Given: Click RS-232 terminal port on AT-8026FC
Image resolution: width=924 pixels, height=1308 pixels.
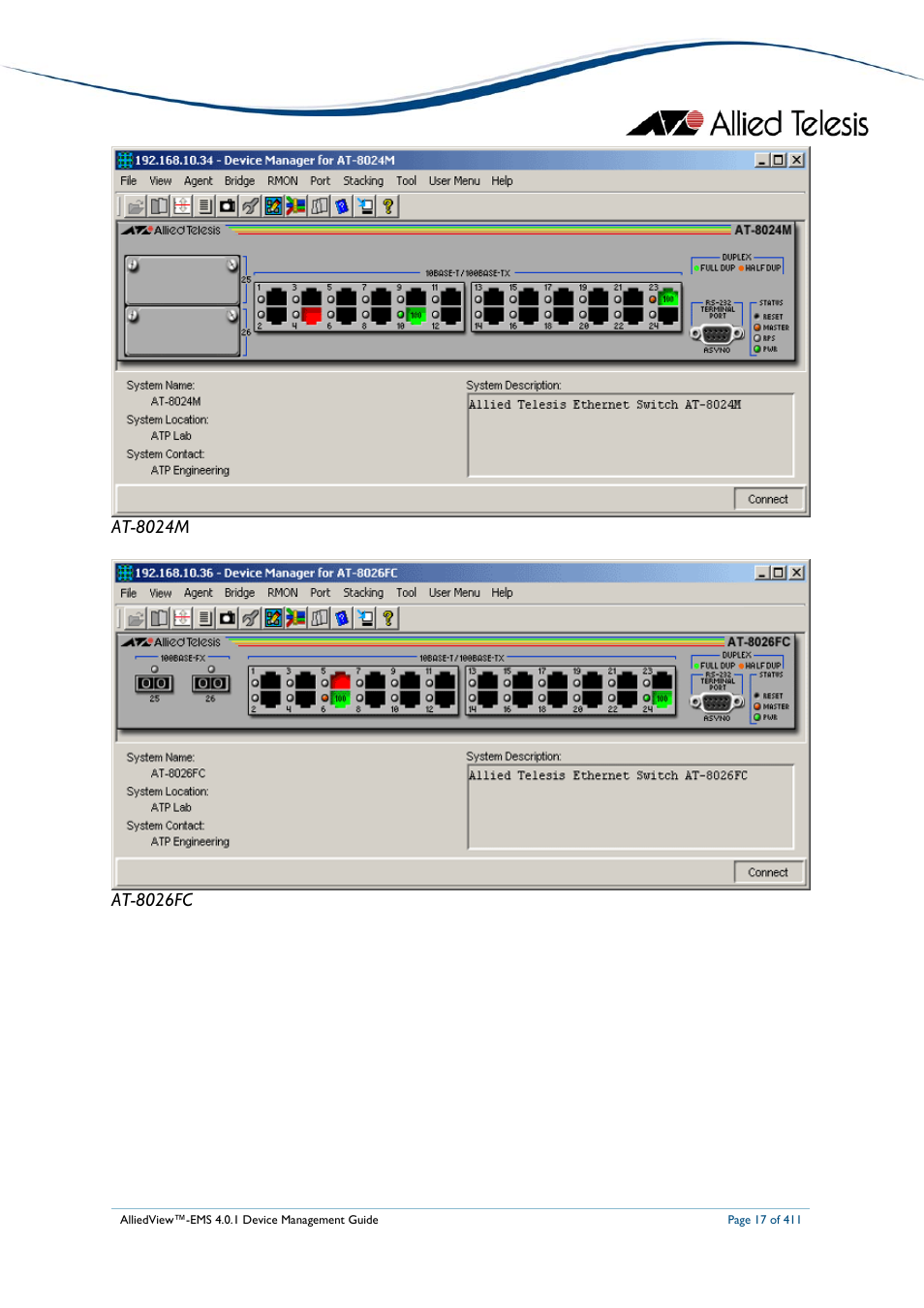Looking at the screenshot, I should click(x=717, y=702).
